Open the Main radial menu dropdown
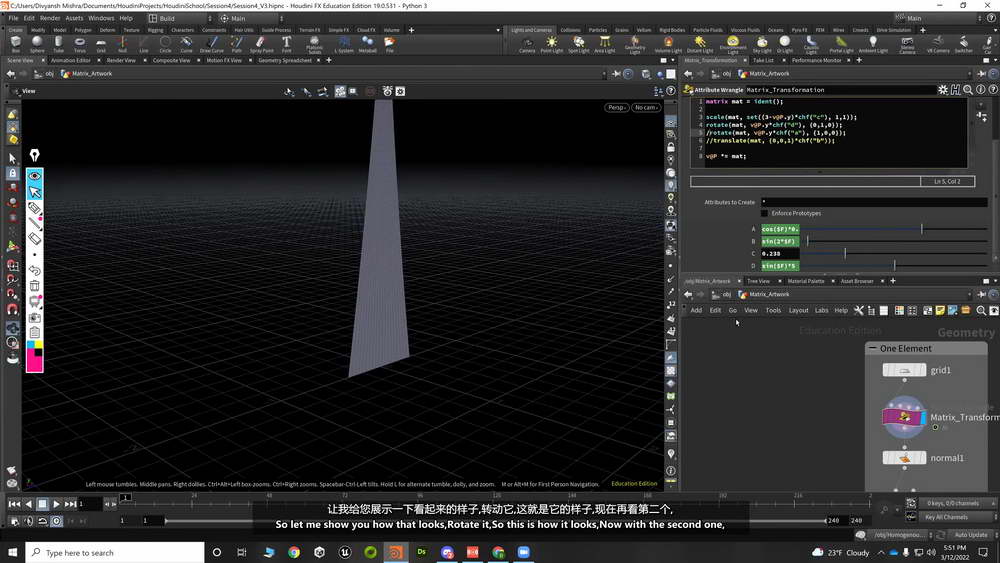 251,18
